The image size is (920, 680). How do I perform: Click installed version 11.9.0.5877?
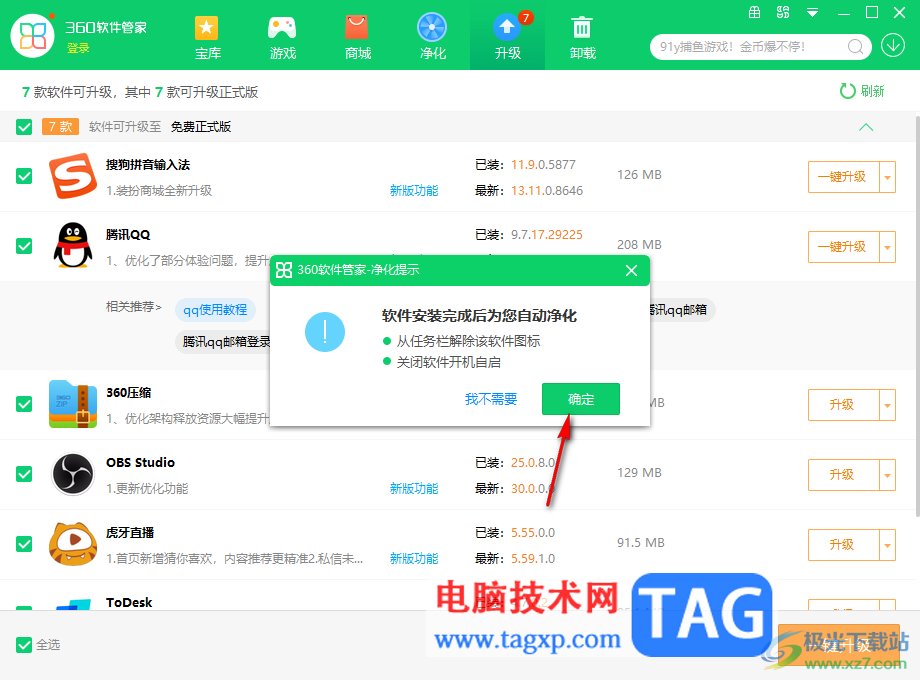(x=543, y=165)
